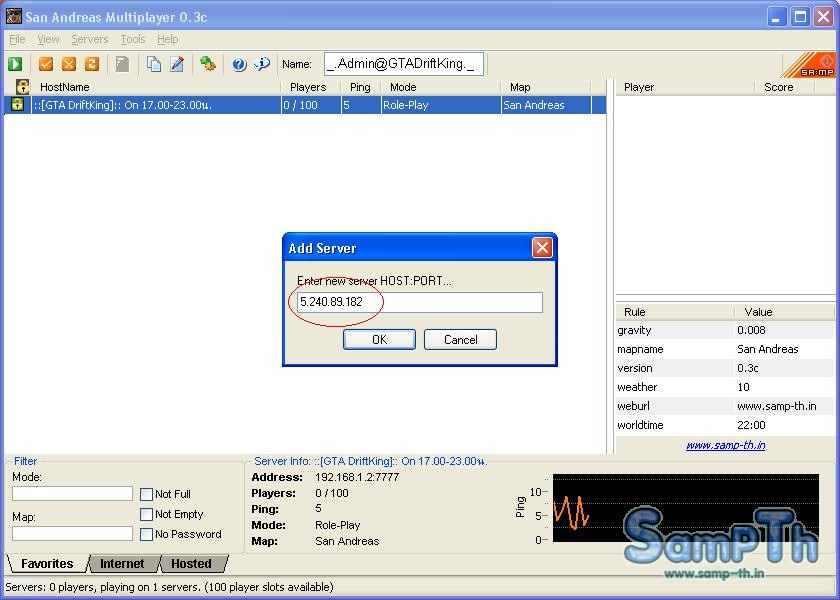Click the address 192.168.1.2:7777
Screen dimensions: 840x600
click(x=357, y=477)
